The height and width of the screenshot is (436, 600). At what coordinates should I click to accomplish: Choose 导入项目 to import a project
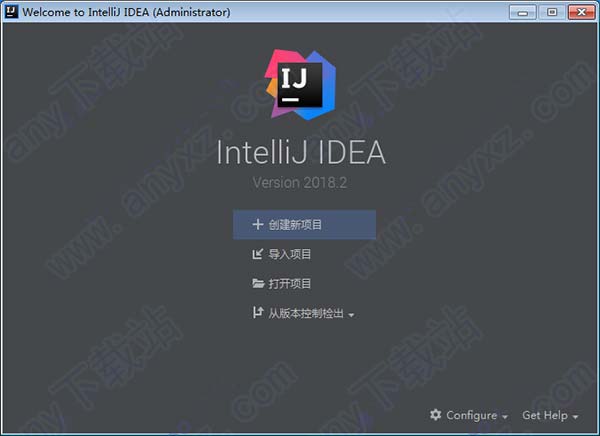coord(290,254)
